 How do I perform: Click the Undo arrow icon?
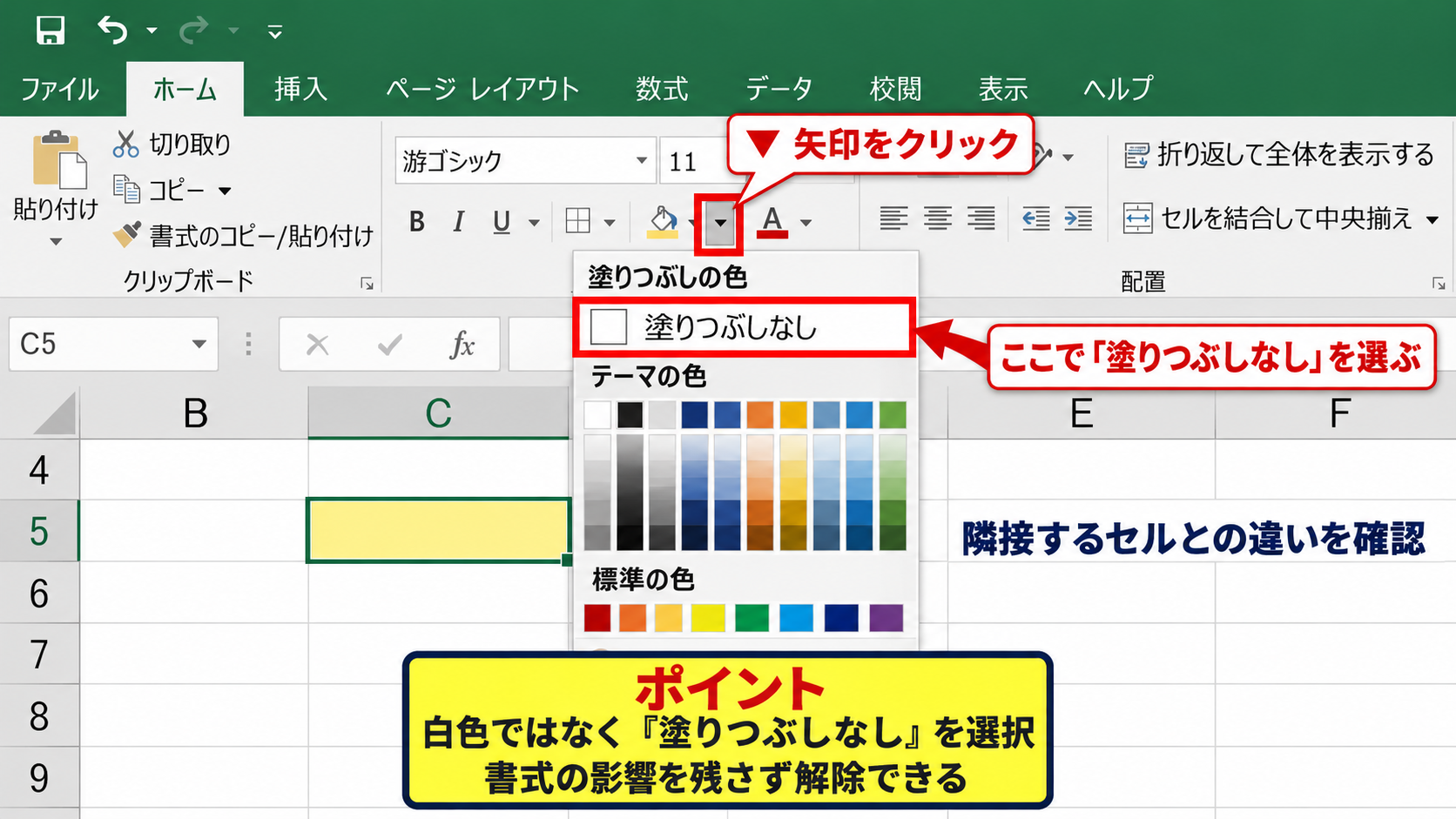click(x=113, y=30)
